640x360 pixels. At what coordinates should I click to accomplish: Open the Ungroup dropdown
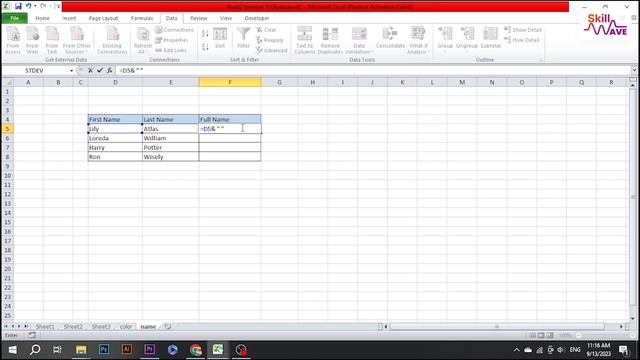point(467,39)
